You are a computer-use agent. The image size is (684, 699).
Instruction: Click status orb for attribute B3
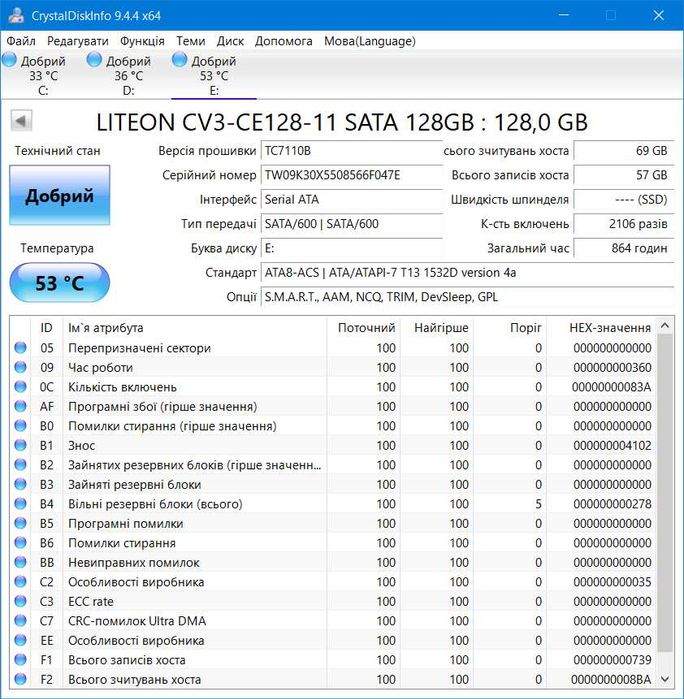(21, 484)
